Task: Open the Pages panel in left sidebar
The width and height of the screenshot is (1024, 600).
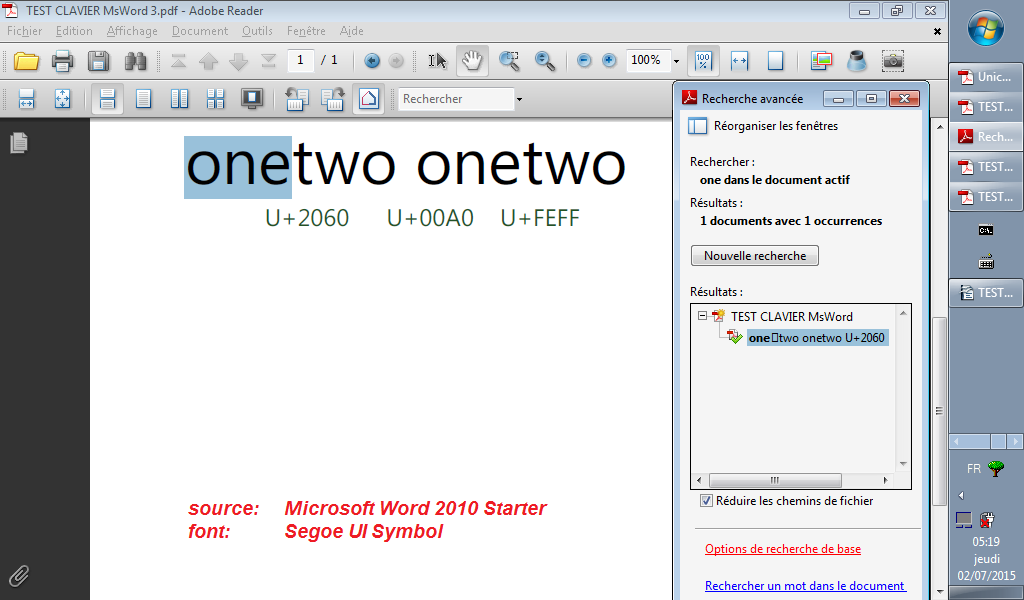Action: [19, 143]
